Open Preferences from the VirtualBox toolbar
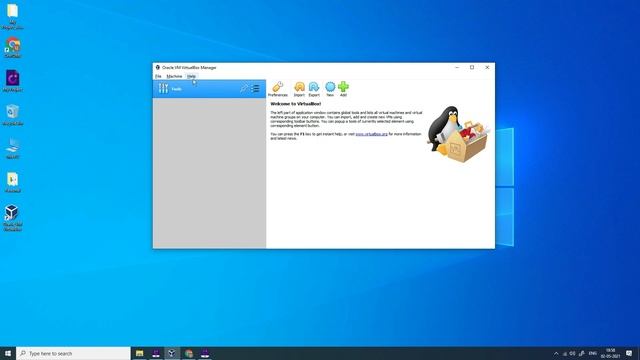This screenshot has width=640, height=360. pyautogui.click(x=278, y=89)
